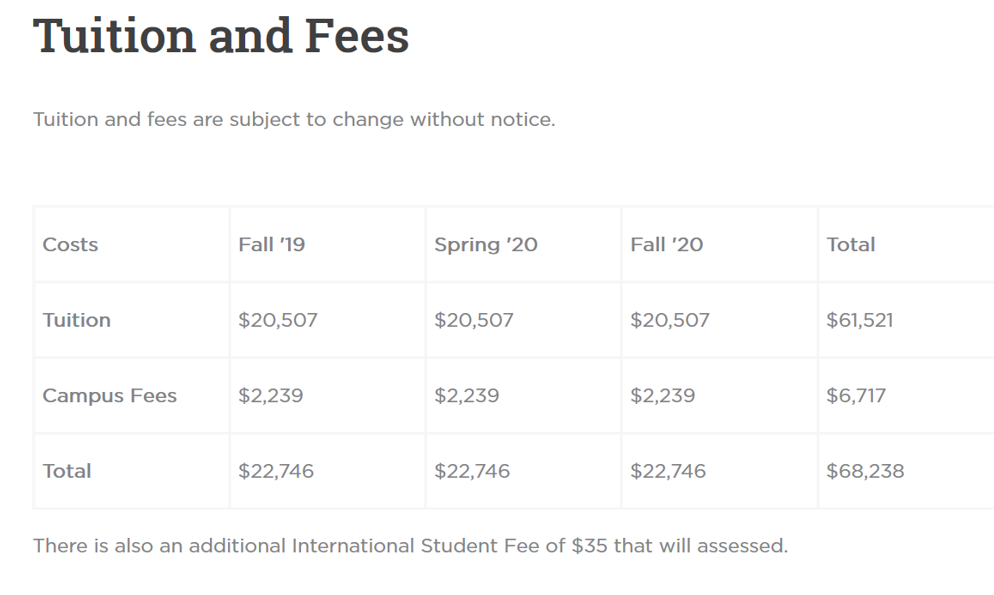This screenshot has width=994, height=595.
Task: Click the Tuition row label
Action: coord(77,320)
